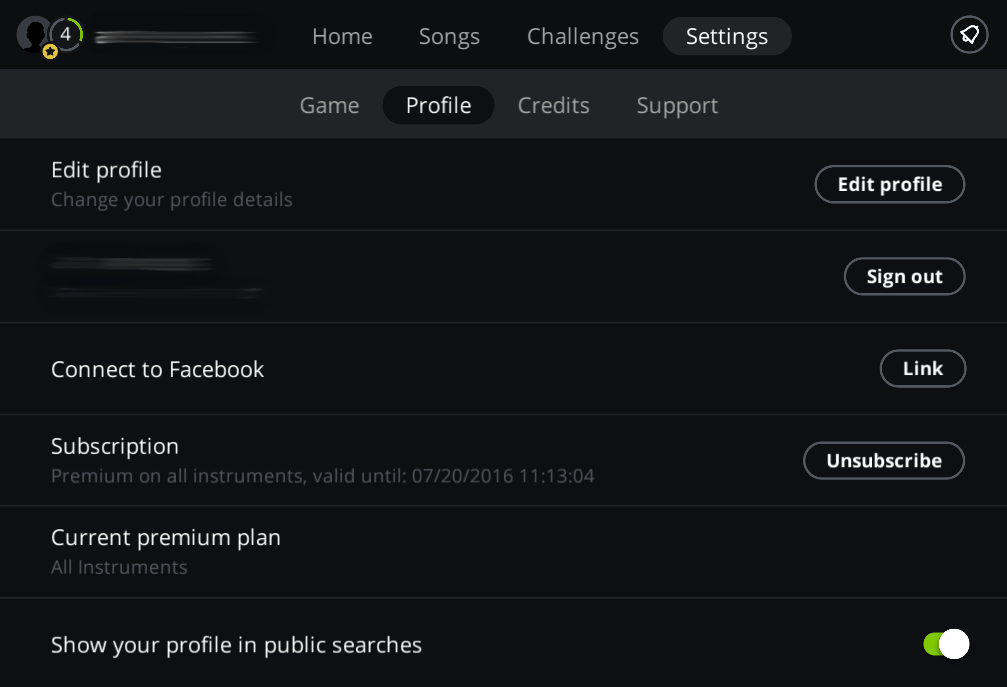Switch to Game settings sub-tab
1007x687 pixels.
click(x=329, y=105)
